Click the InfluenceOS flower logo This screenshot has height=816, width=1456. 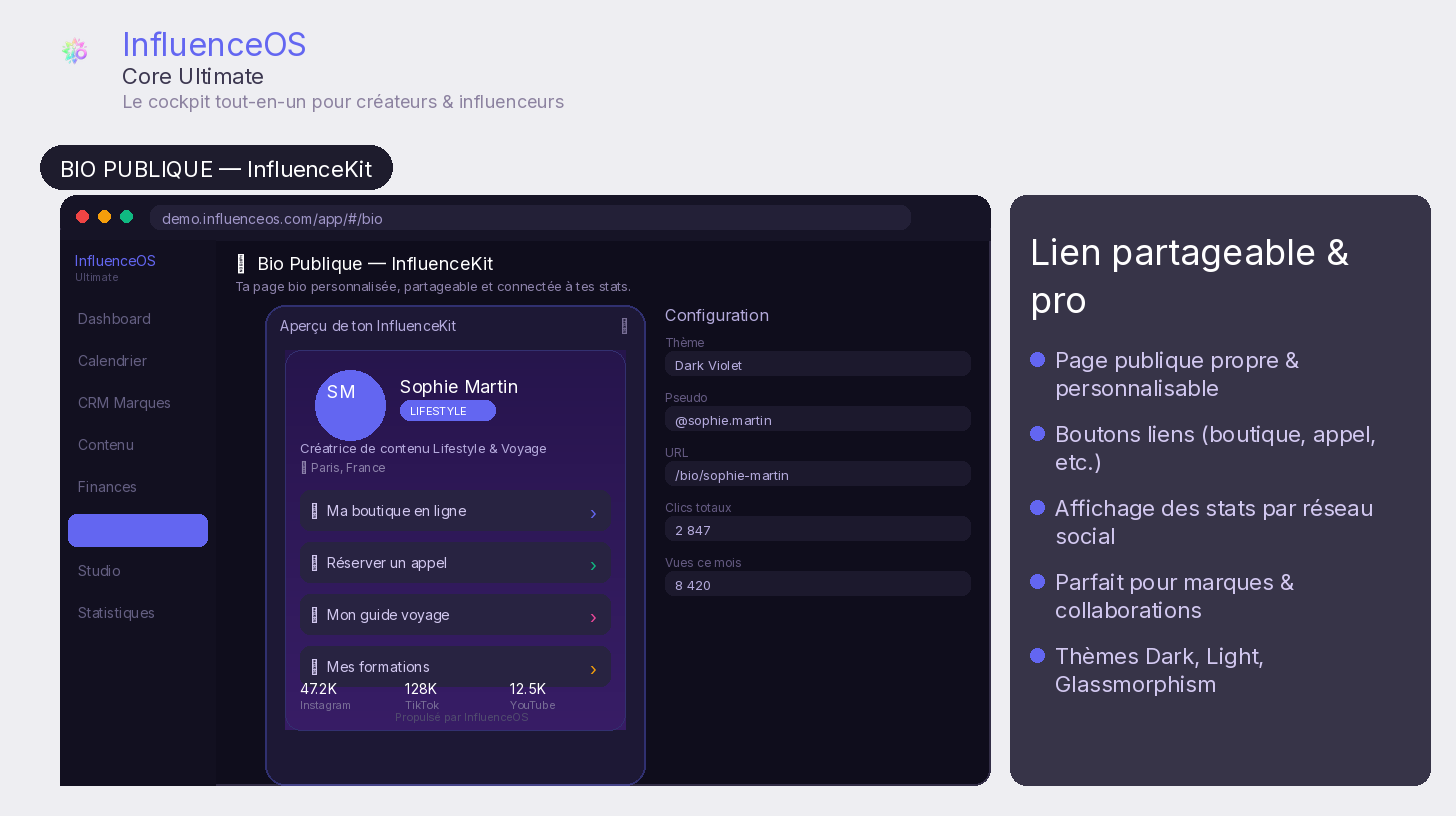[74, 51]
